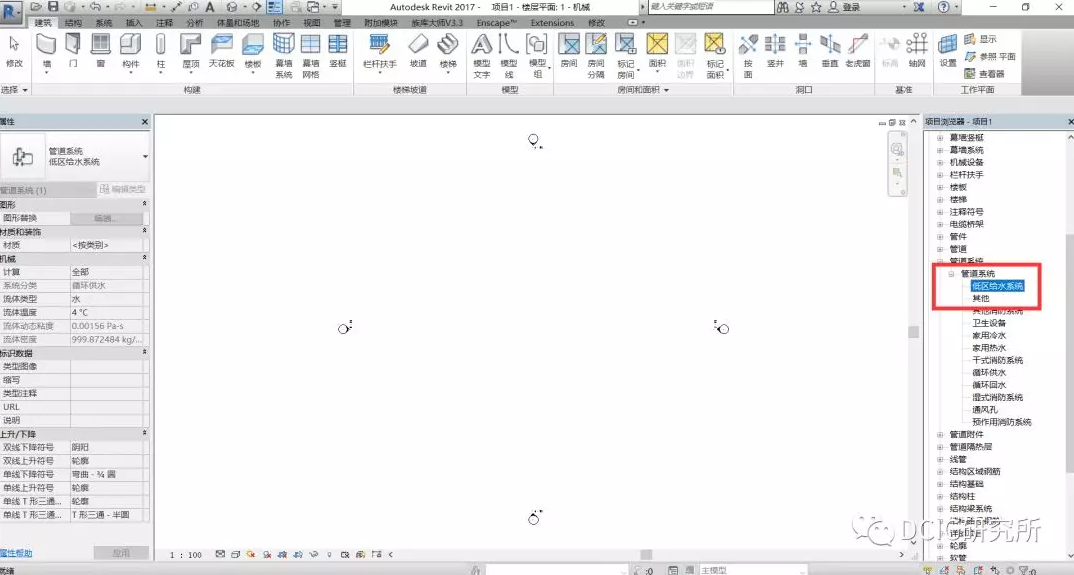The height and width of the screenshot is (575, 1074).
Task: Select the Component (构件) tool
Action: click(130, 51)
